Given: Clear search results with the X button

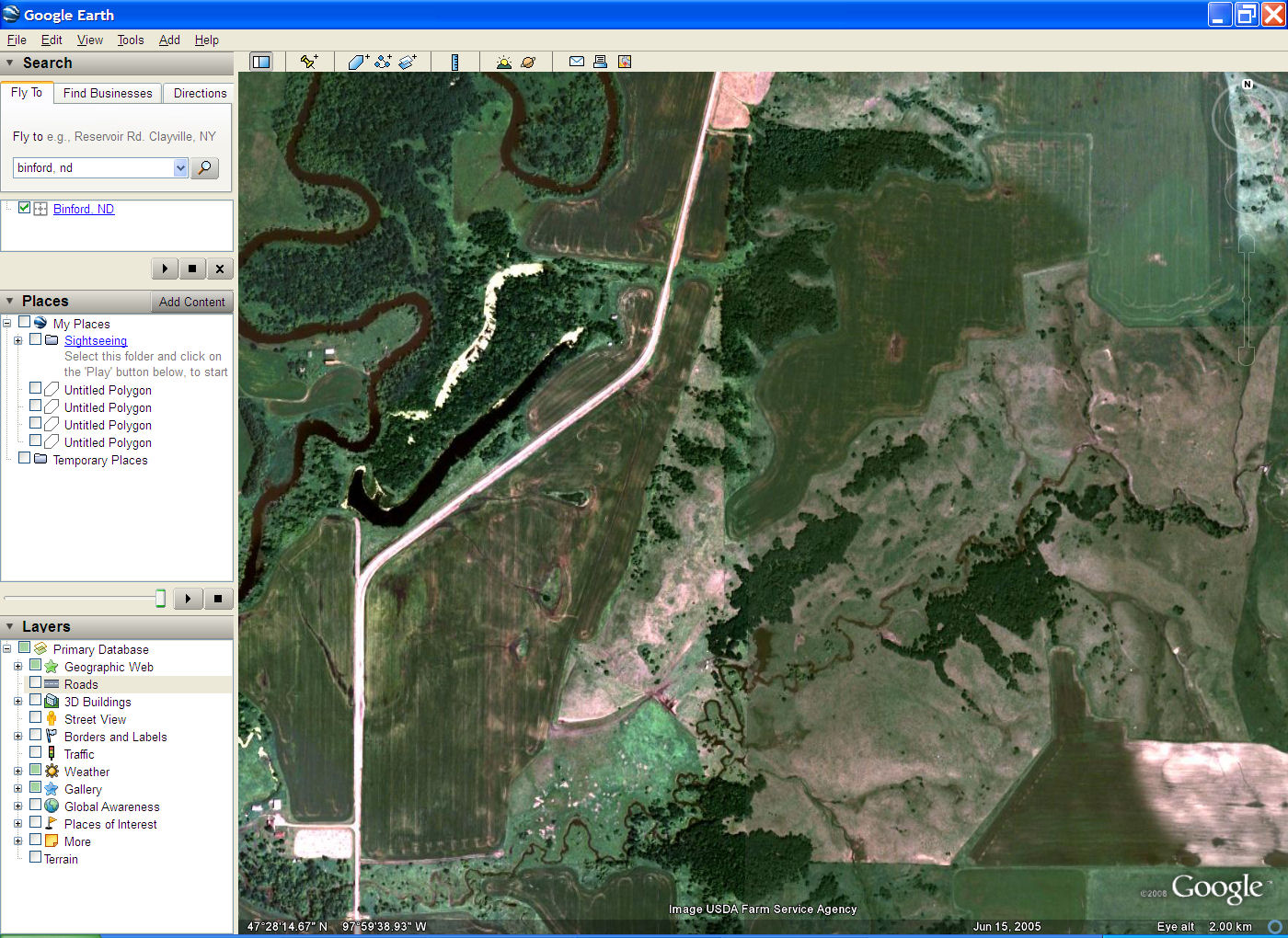Looking at the screenshot, I should coord(219,269).
